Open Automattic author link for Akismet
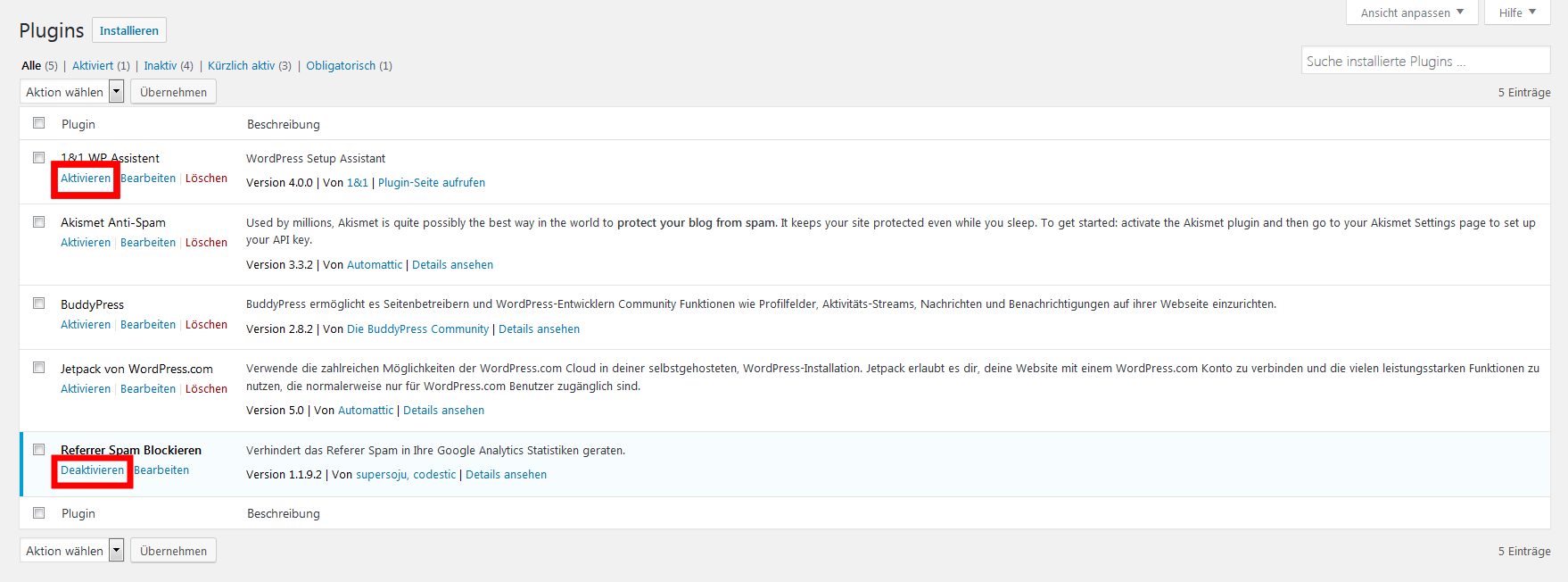Screen dimensions: 1568x582 375,265
